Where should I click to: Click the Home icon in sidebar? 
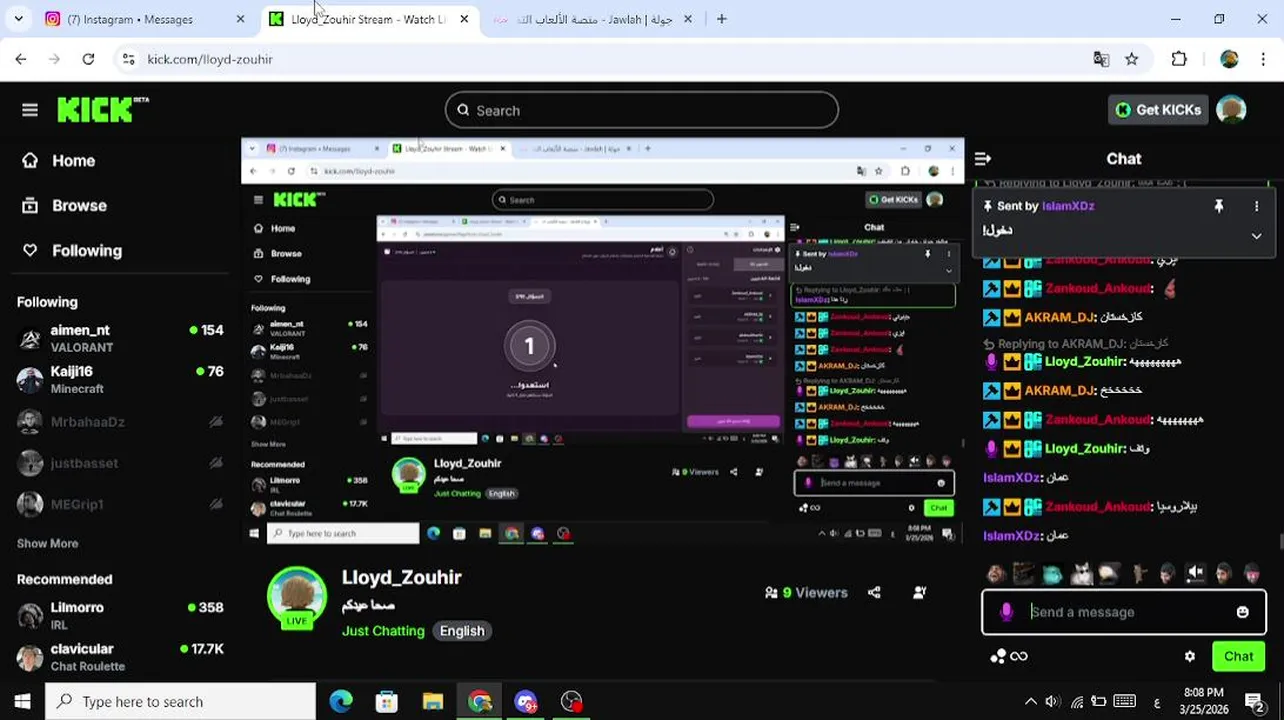click(x=30, y=160)
